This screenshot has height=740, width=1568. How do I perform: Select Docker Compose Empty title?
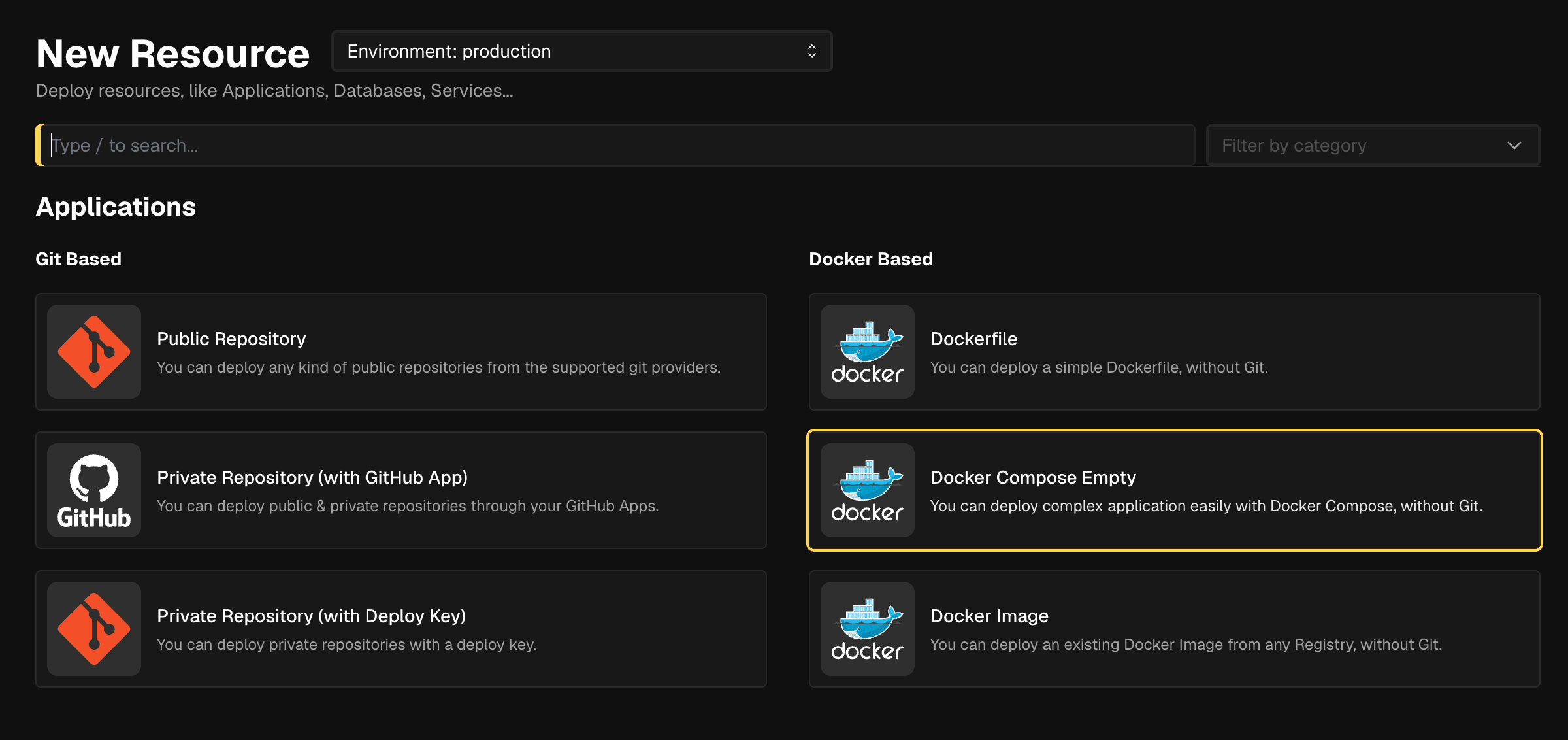[x=1033, y=477]
